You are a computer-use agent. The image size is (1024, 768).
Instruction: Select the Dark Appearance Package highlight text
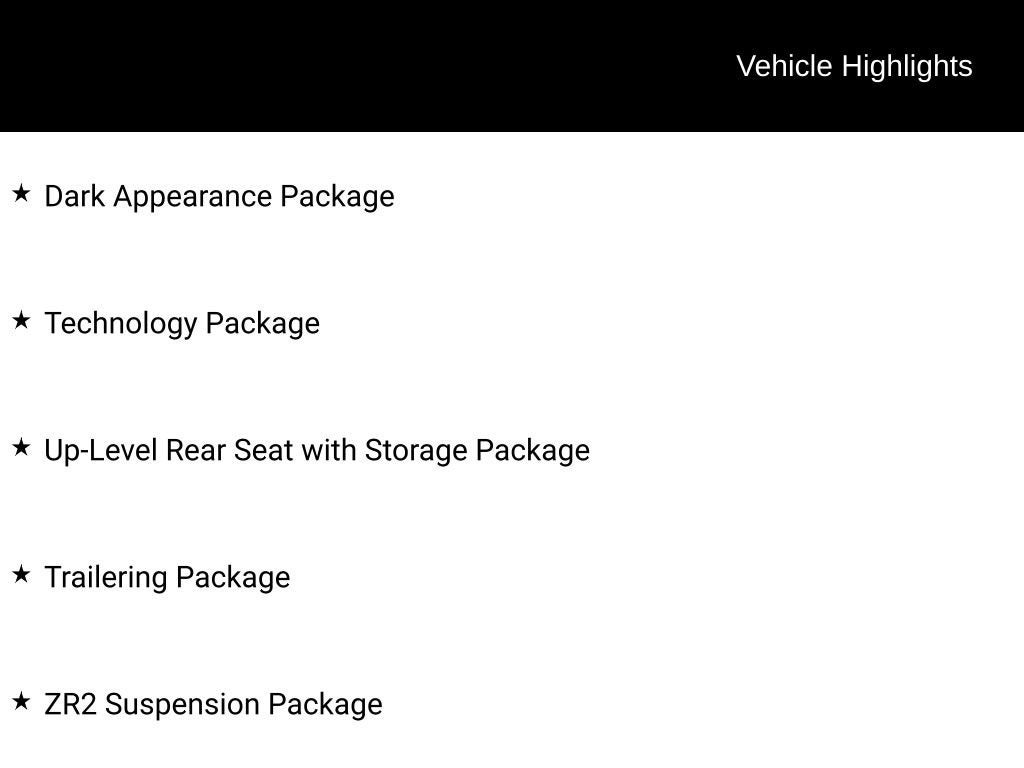pyautogui.click(x=219, y=197)
